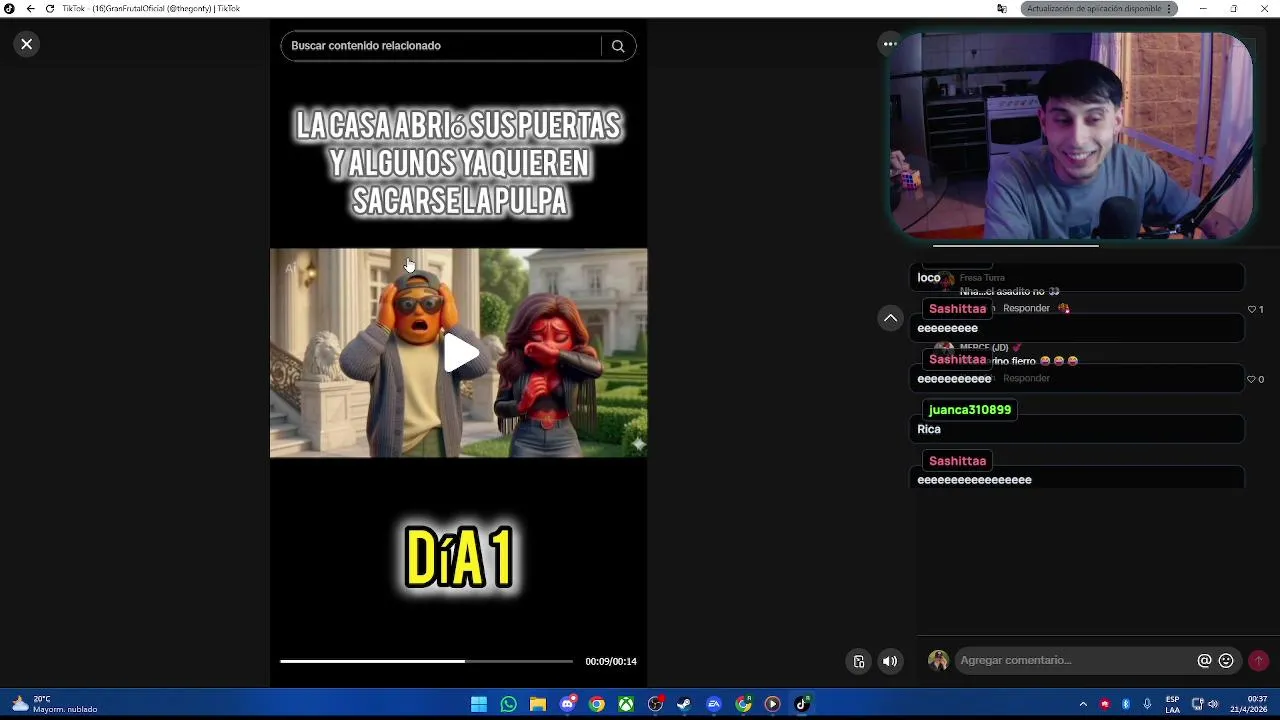Open the network and volume quick settings
The image size is (1280, 720).
point(1205,704)
